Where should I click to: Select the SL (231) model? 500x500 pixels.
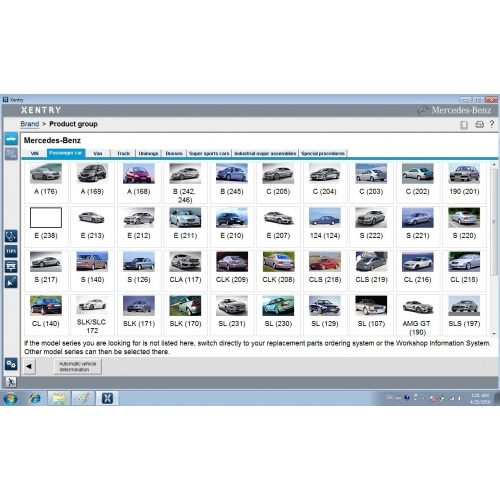[x=232, y=315]
